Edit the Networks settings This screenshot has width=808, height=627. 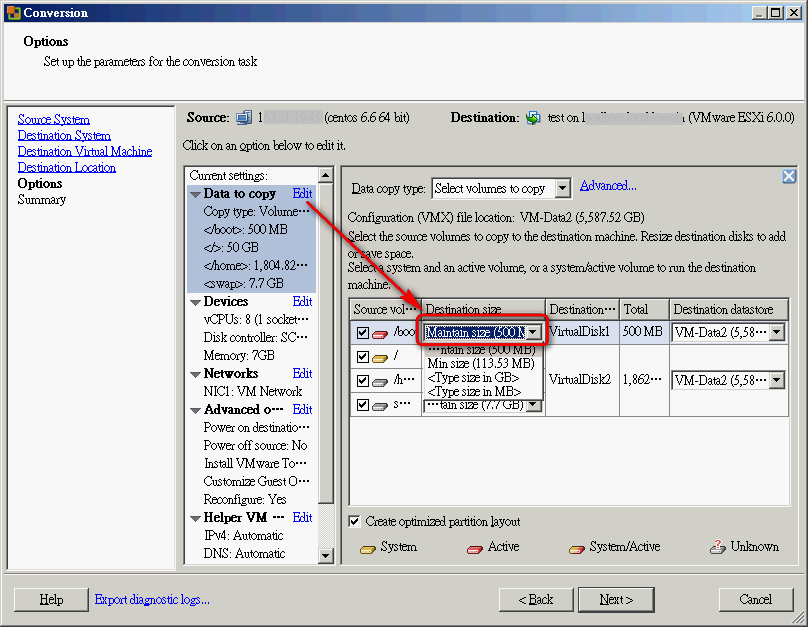point(302,374)
